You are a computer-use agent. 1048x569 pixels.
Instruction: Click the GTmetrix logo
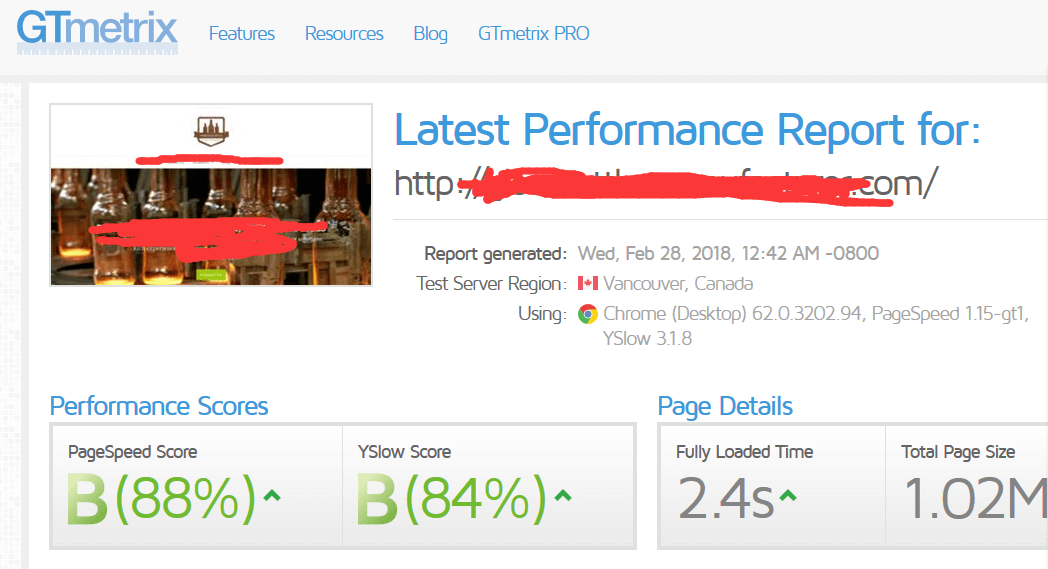[x=97, y=31]
